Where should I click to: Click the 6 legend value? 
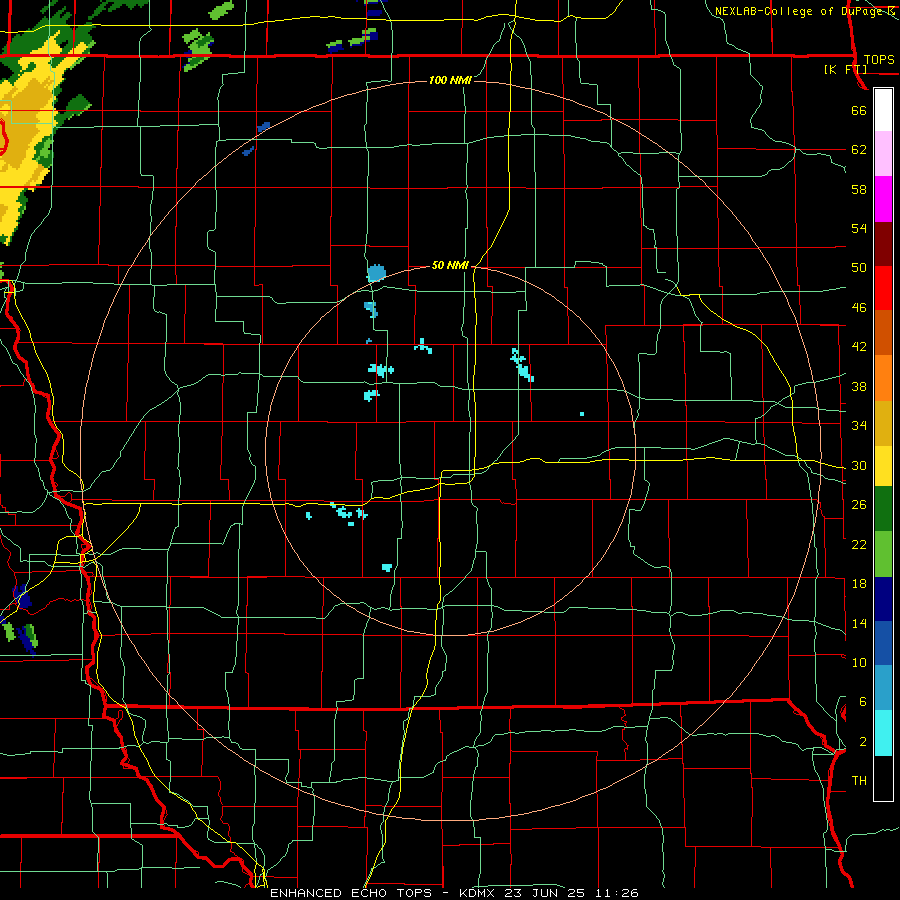(x=863, y=702)
